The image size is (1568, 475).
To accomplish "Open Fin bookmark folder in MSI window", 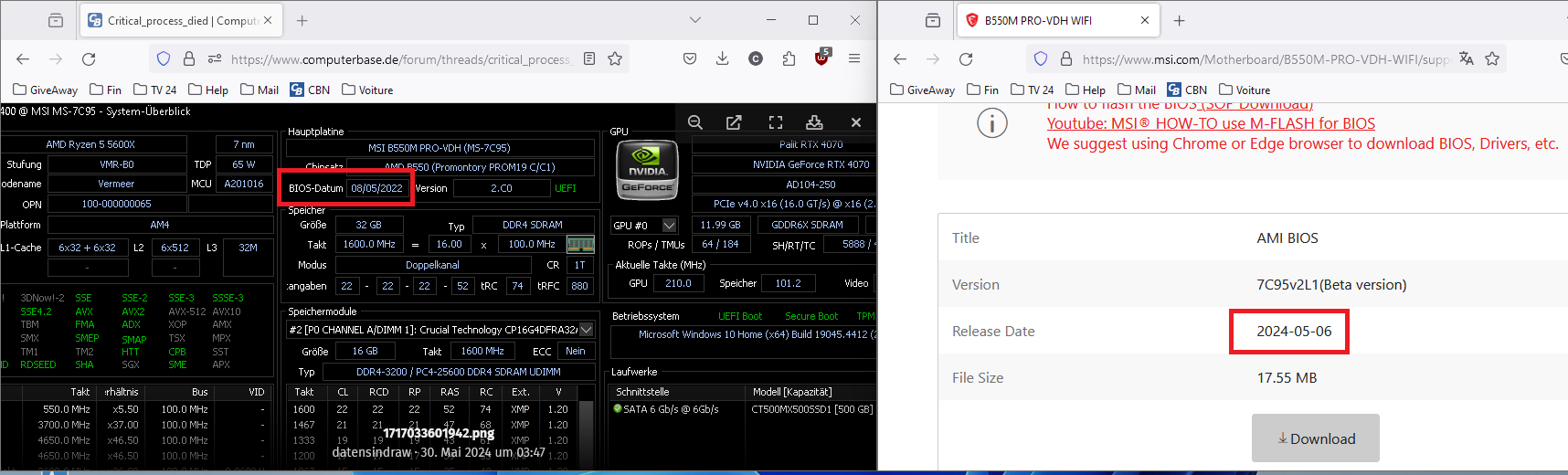I will (982, 90).
